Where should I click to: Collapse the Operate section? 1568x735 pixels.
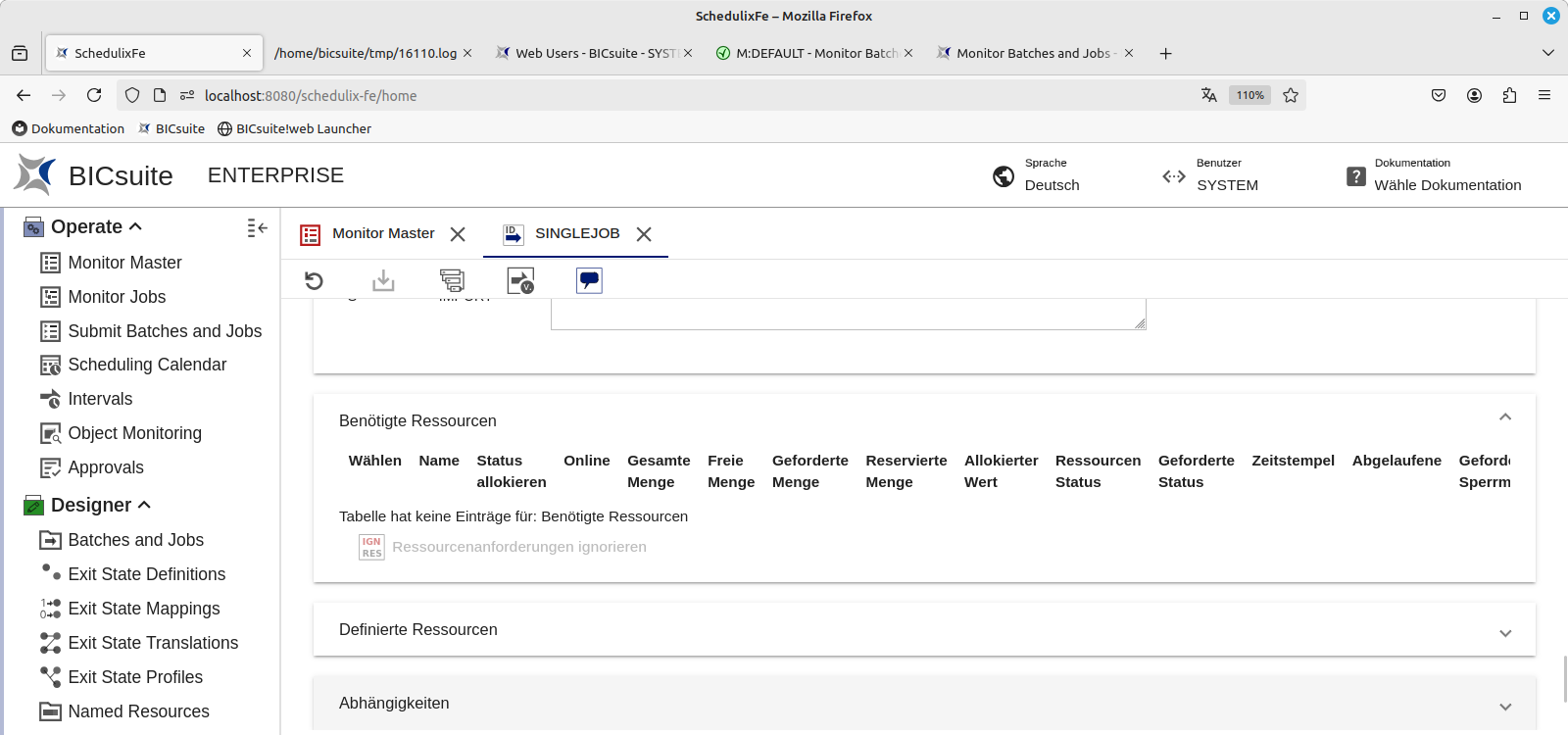[135, 226]
